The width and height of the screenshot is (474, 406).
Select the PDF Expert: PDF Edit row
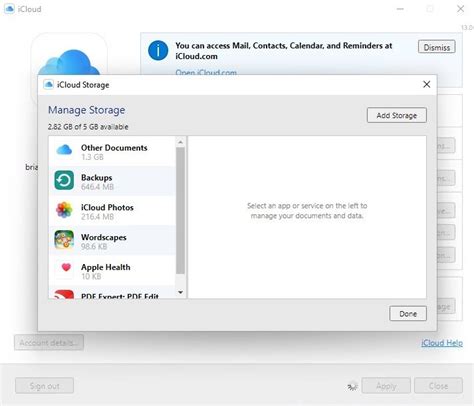coord(112,292)
